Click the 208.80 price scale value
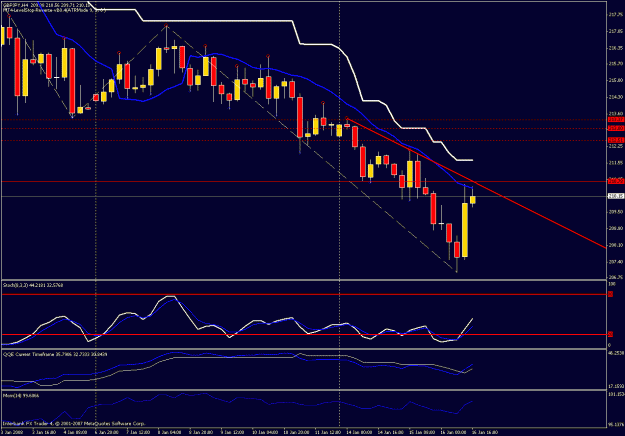 (x=615, y=228)
